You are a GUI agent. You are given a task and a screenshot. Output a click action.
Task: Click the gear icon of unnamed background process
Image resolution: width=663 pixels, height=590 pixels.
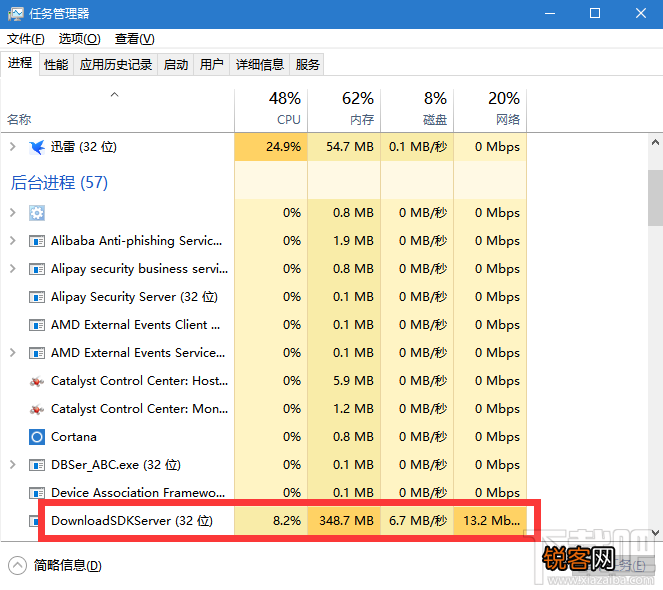tap(37, 213)
